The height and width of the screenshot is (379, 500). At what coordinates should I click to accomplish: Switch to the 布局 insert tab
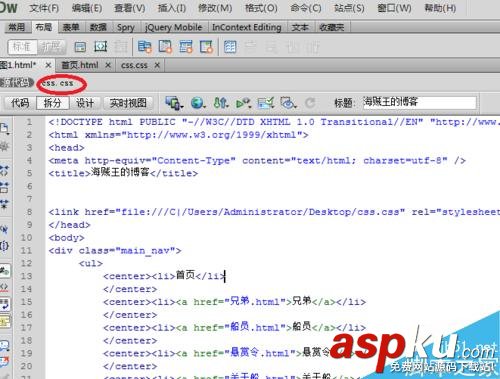click(44, 27)
